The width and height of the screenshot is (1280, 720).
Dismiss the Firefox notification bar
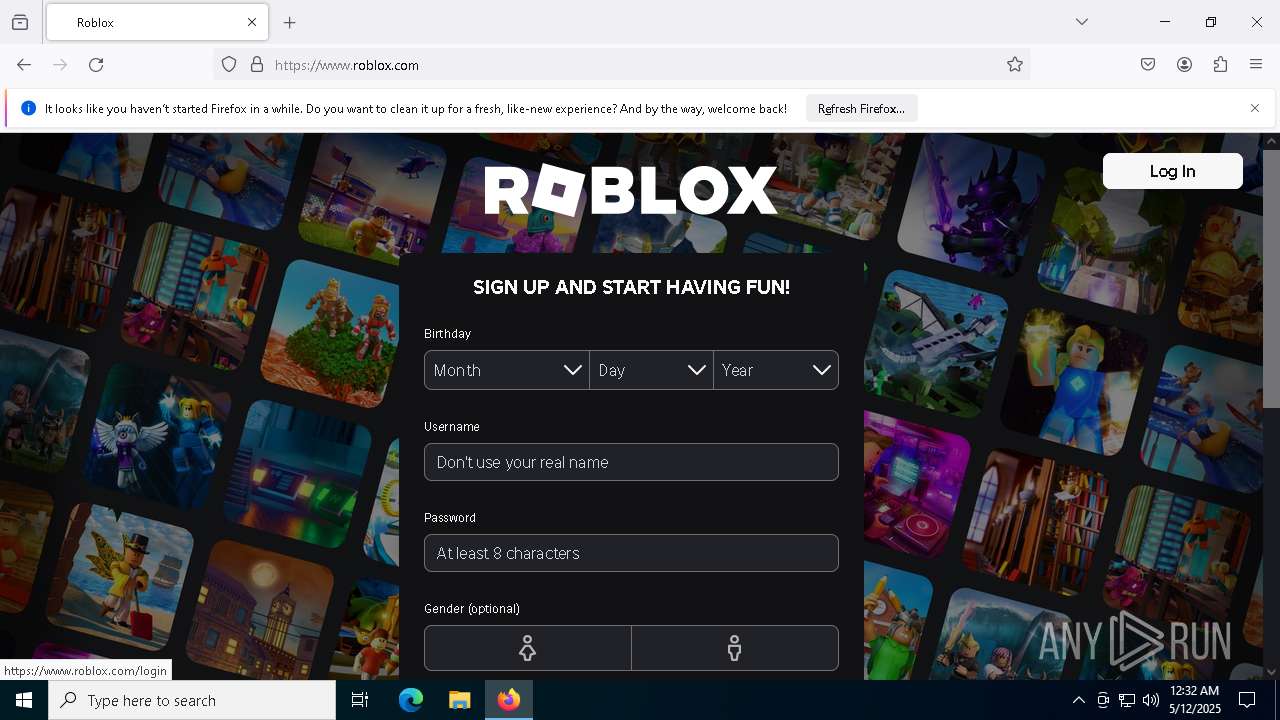click(1255, 108)
